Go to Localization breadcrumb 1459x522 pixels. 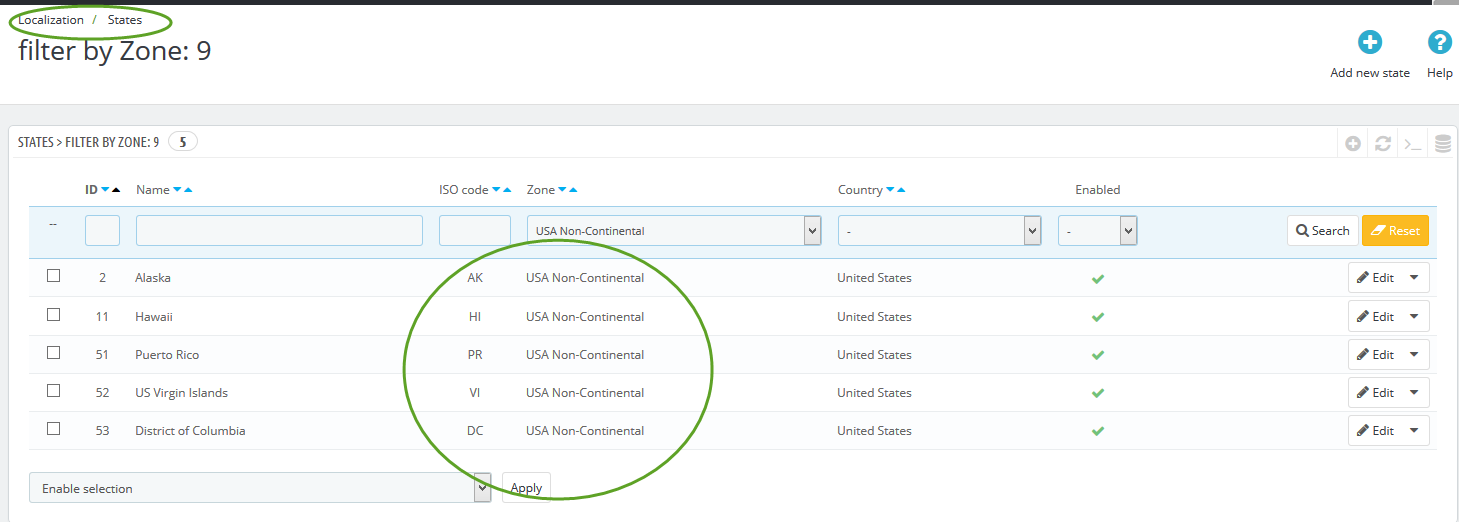[x=51, y=20]
